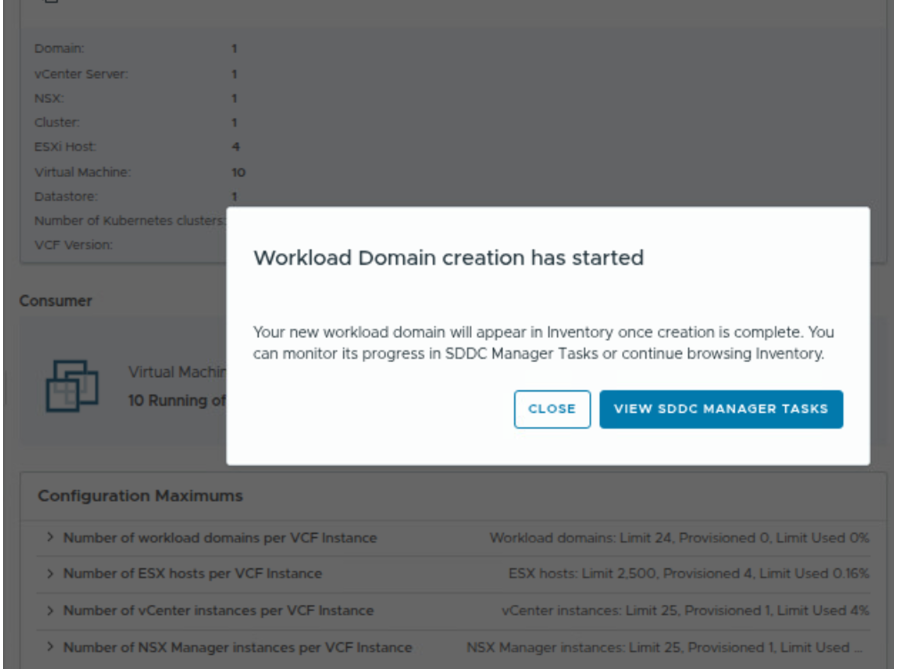The width and height of the screenshot is (898, 672).
Task: Click 'vCenter instances: Limit 25' summary text
Action: tap(686, 611)
